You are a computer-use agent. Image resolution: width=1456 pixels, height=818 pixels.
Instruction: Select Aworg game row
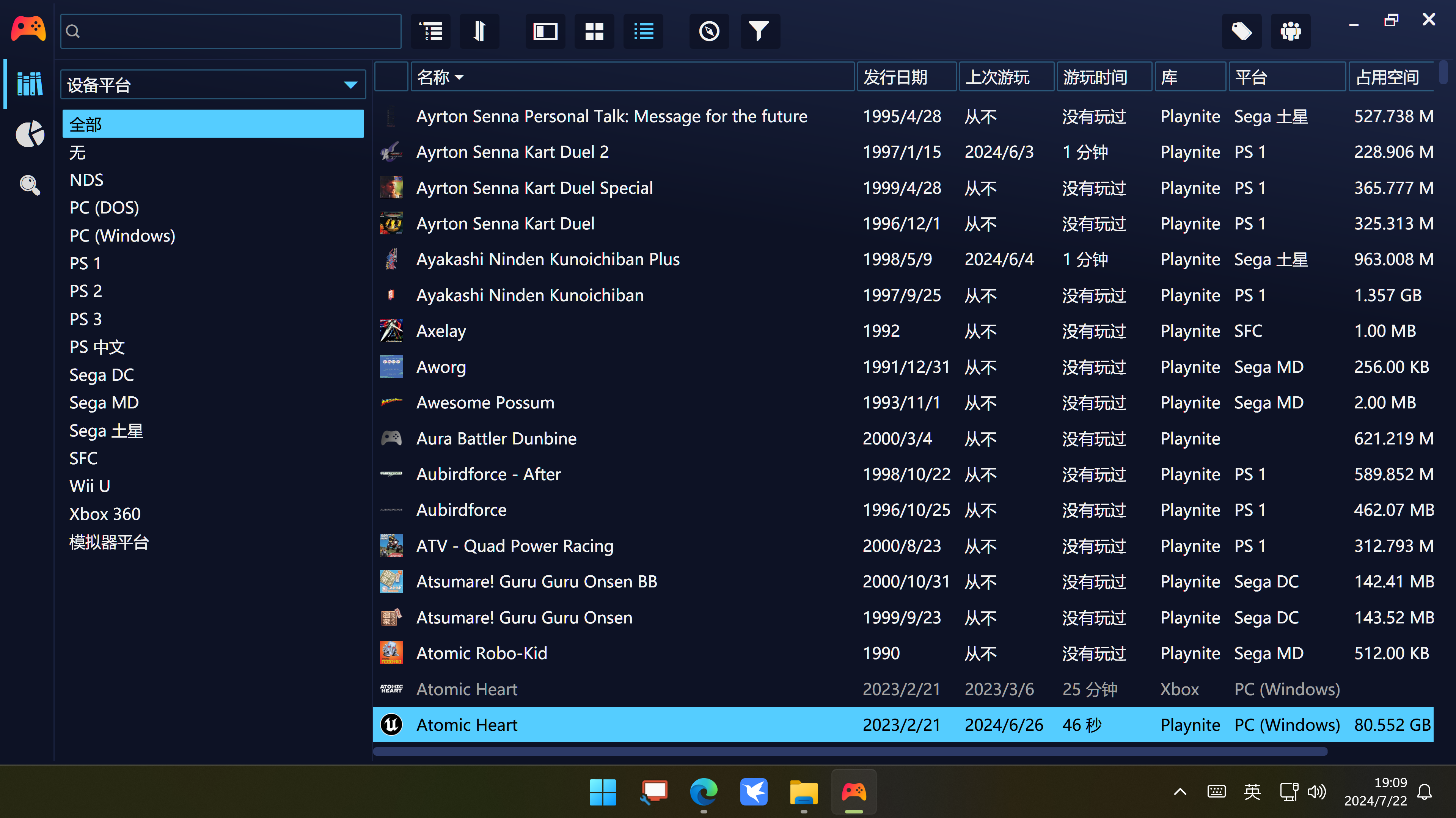(903, 367)
